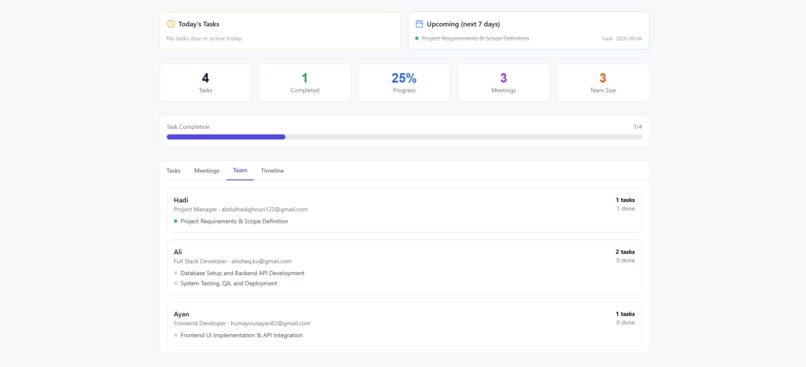Click the gray dot beside Database Setup task
The height and width of the screenshot is (367, 806).
tap(175, 273)
